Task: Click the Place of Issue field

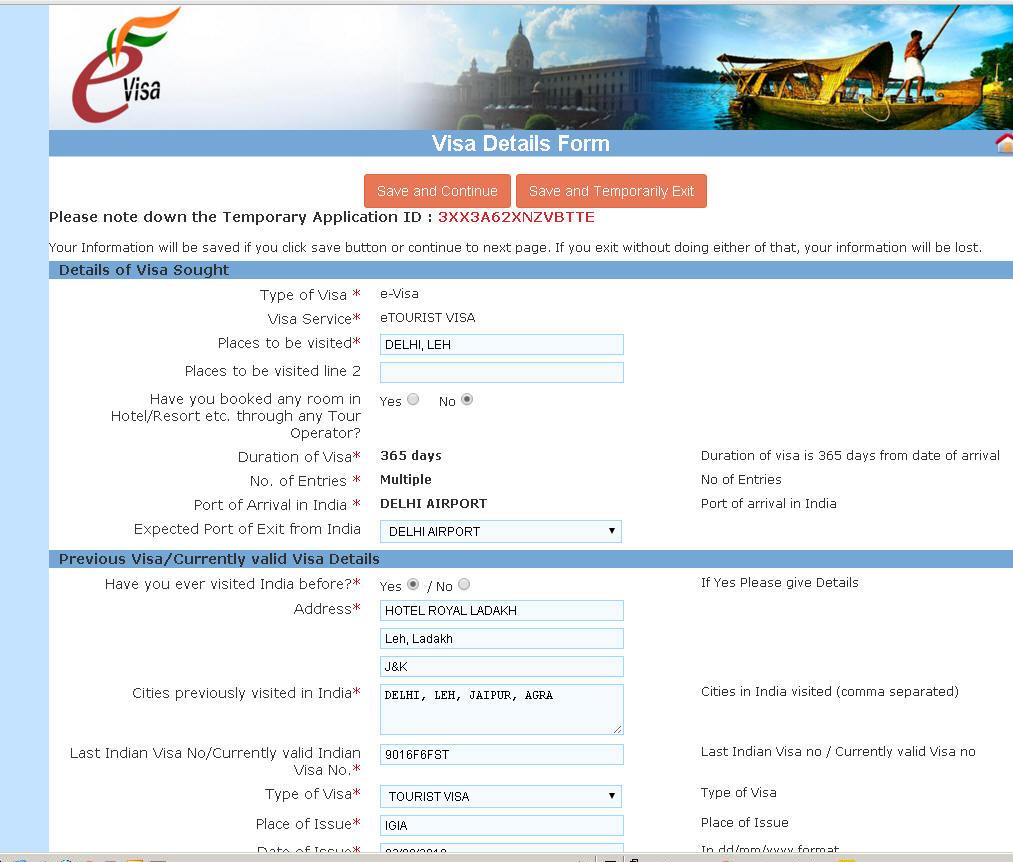Action: [501, 825]
